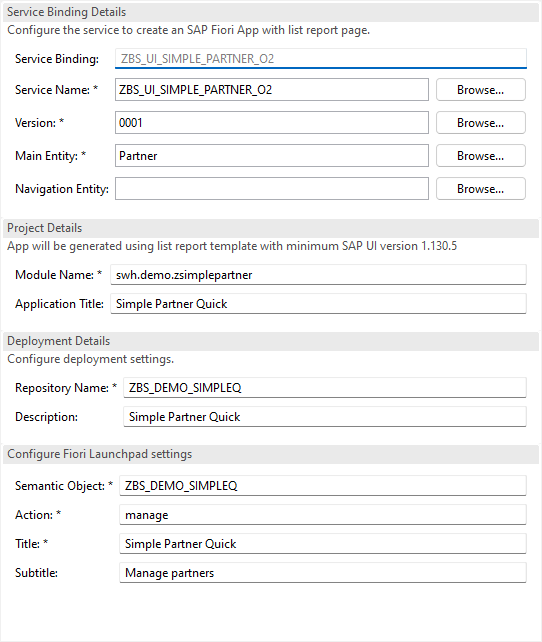
Task: Click Browse button next to Version field
Action: (481, 123)
